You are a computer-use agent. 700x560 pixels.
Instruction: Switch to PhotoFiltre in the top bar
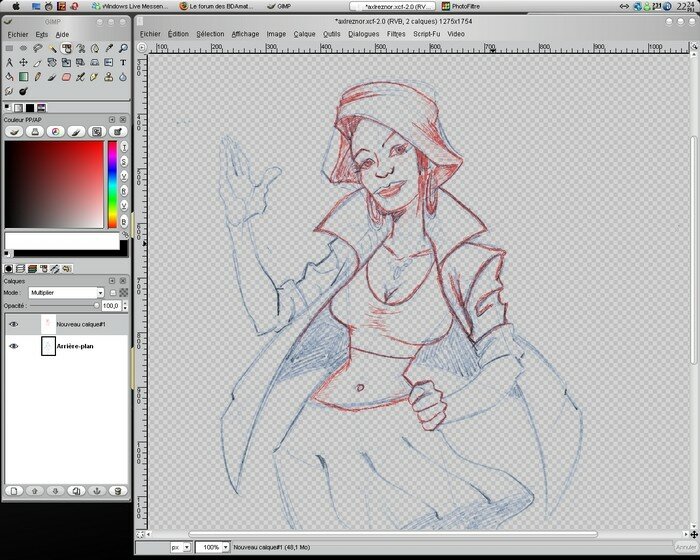tap(461, 6)
